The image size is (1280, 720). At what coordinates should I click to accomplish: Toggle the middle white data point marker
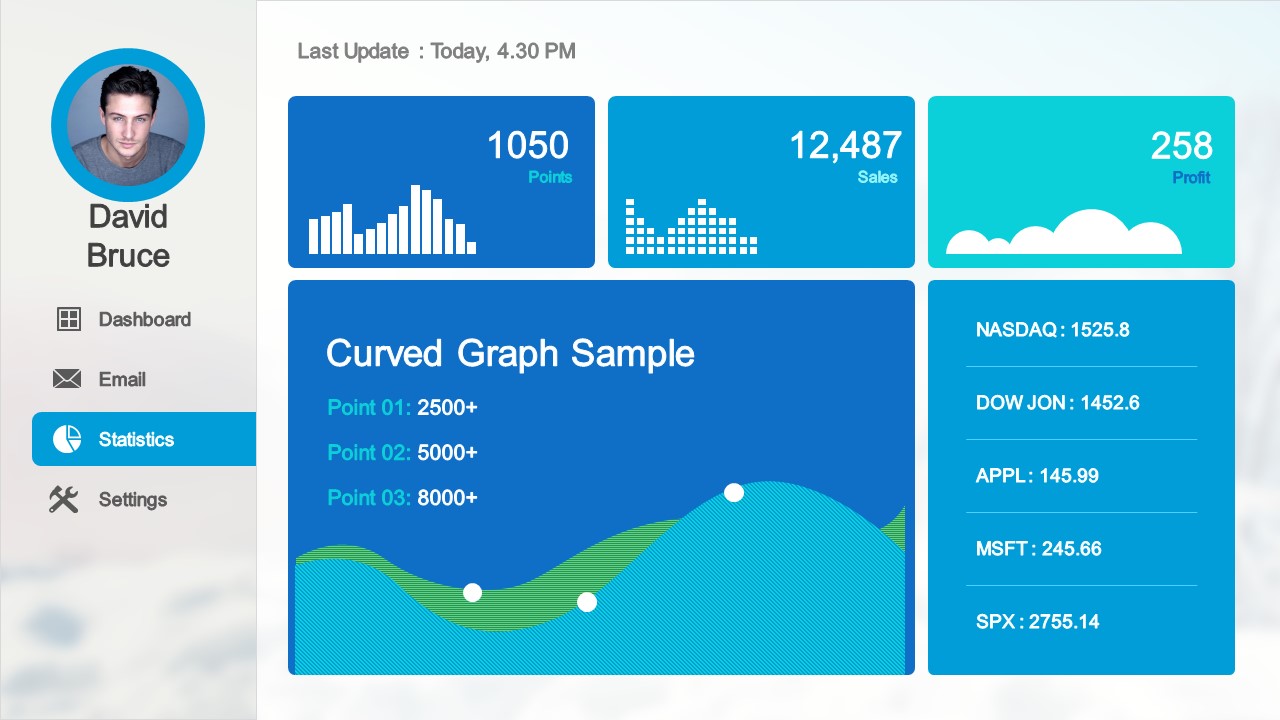pos(587,602)
